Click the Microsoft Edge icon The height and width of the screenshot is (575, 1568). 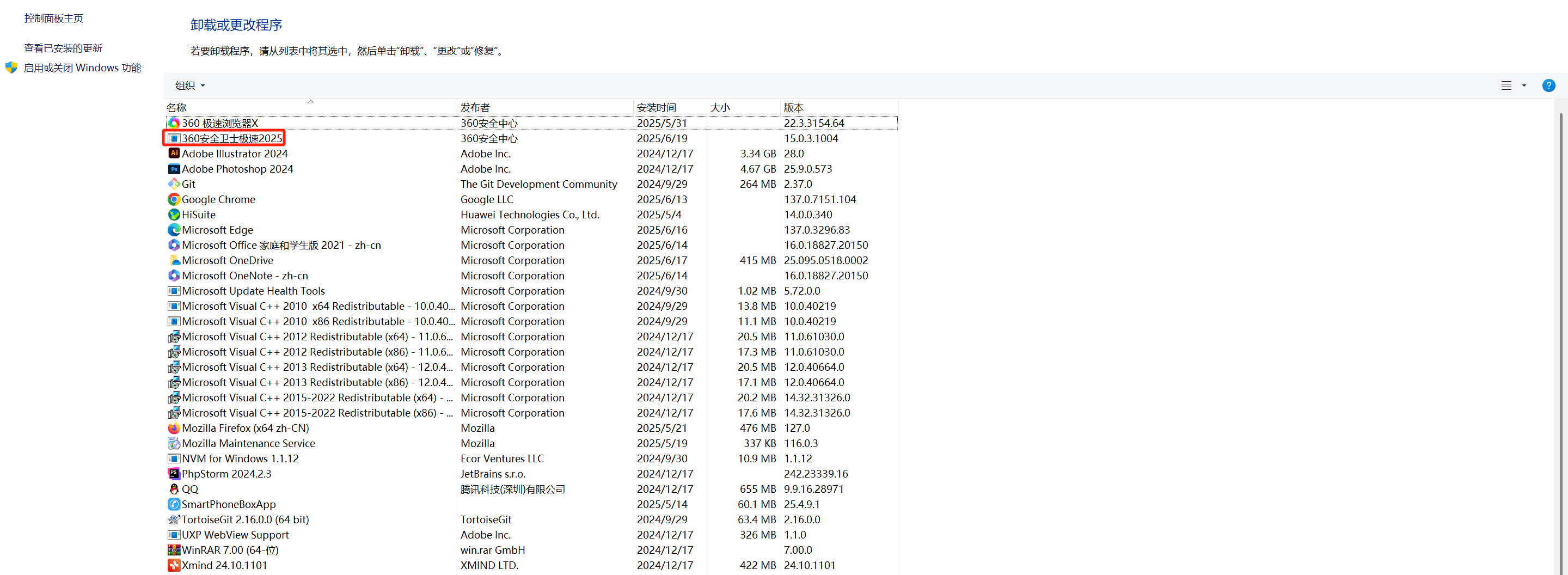click(174, 229)
